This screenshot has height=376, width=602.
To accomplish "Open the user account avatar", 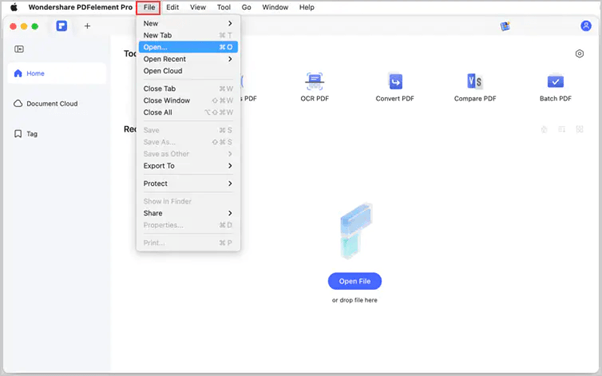I will 585,26.
